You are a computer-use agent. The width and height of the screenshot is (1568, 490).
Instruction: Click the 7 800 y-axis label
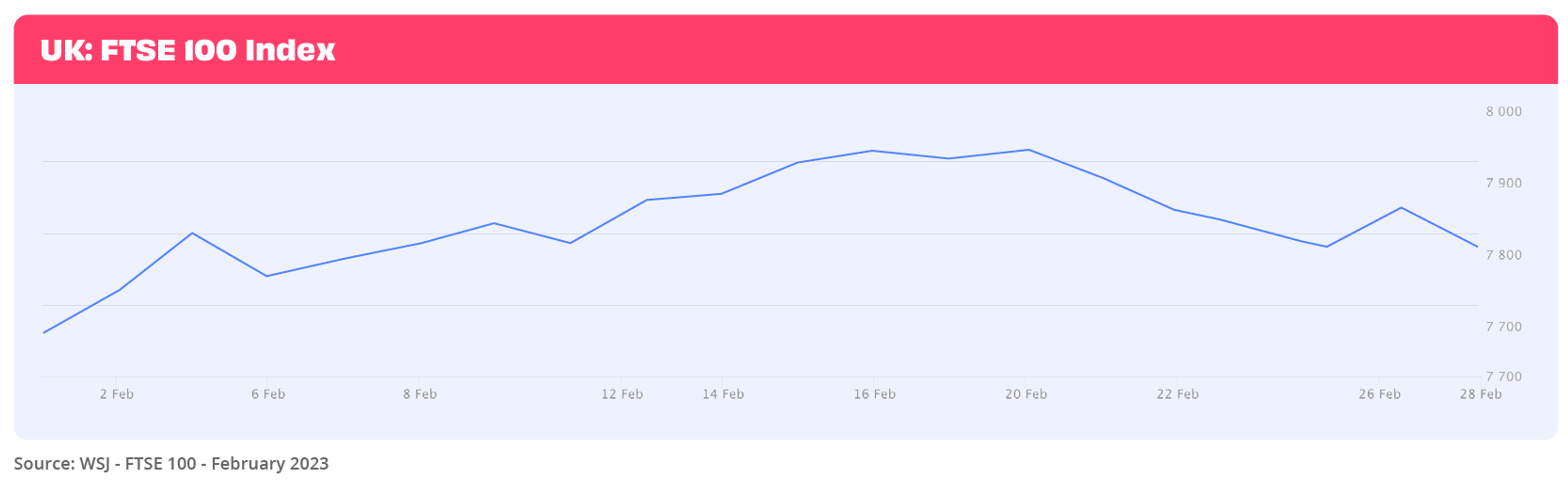[x=1503, y=256]
